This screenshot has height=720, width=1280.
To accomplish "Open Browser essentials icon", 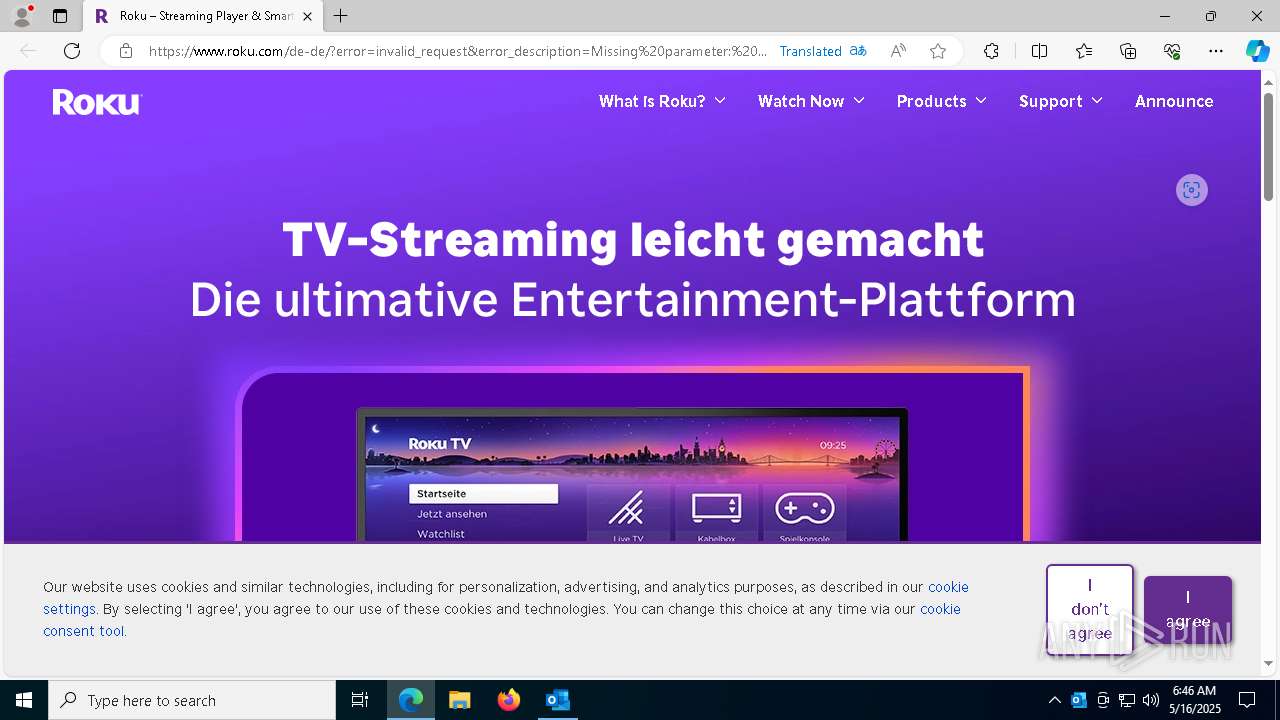I will point(1172,51).
